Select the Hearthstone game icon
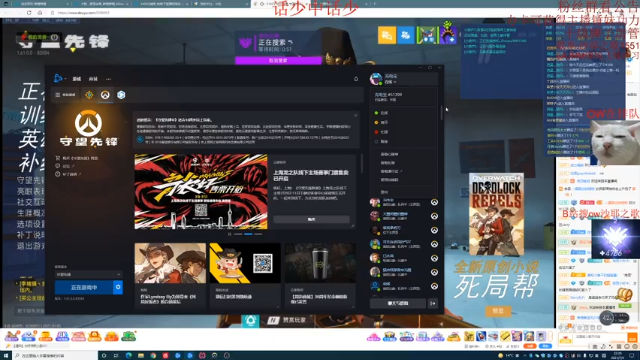 [89, 95]
